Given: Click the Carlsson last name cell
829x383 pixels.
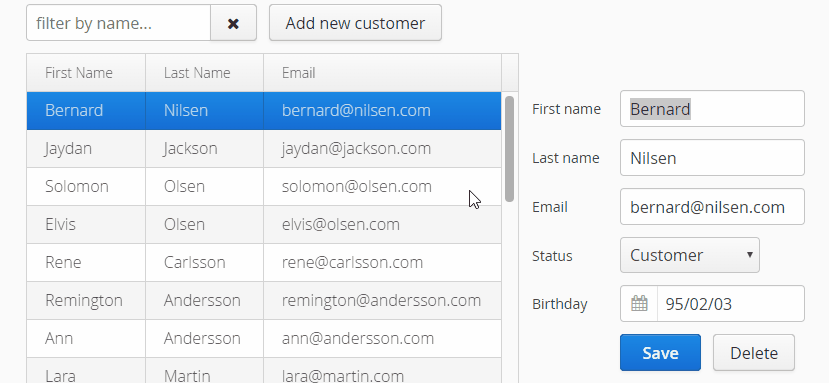Looking at the screenshot, I should 205,262.
